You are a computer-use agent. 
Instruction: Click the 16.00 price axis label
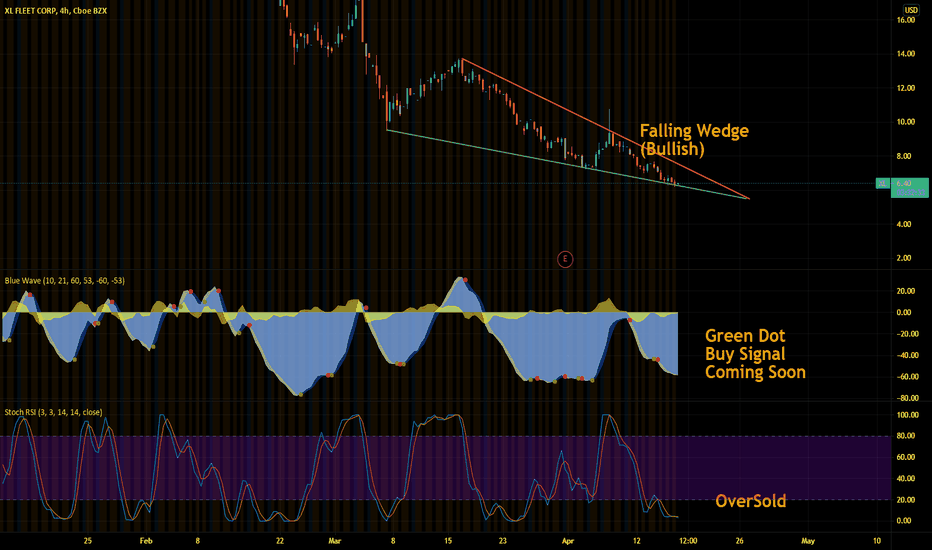906,20
